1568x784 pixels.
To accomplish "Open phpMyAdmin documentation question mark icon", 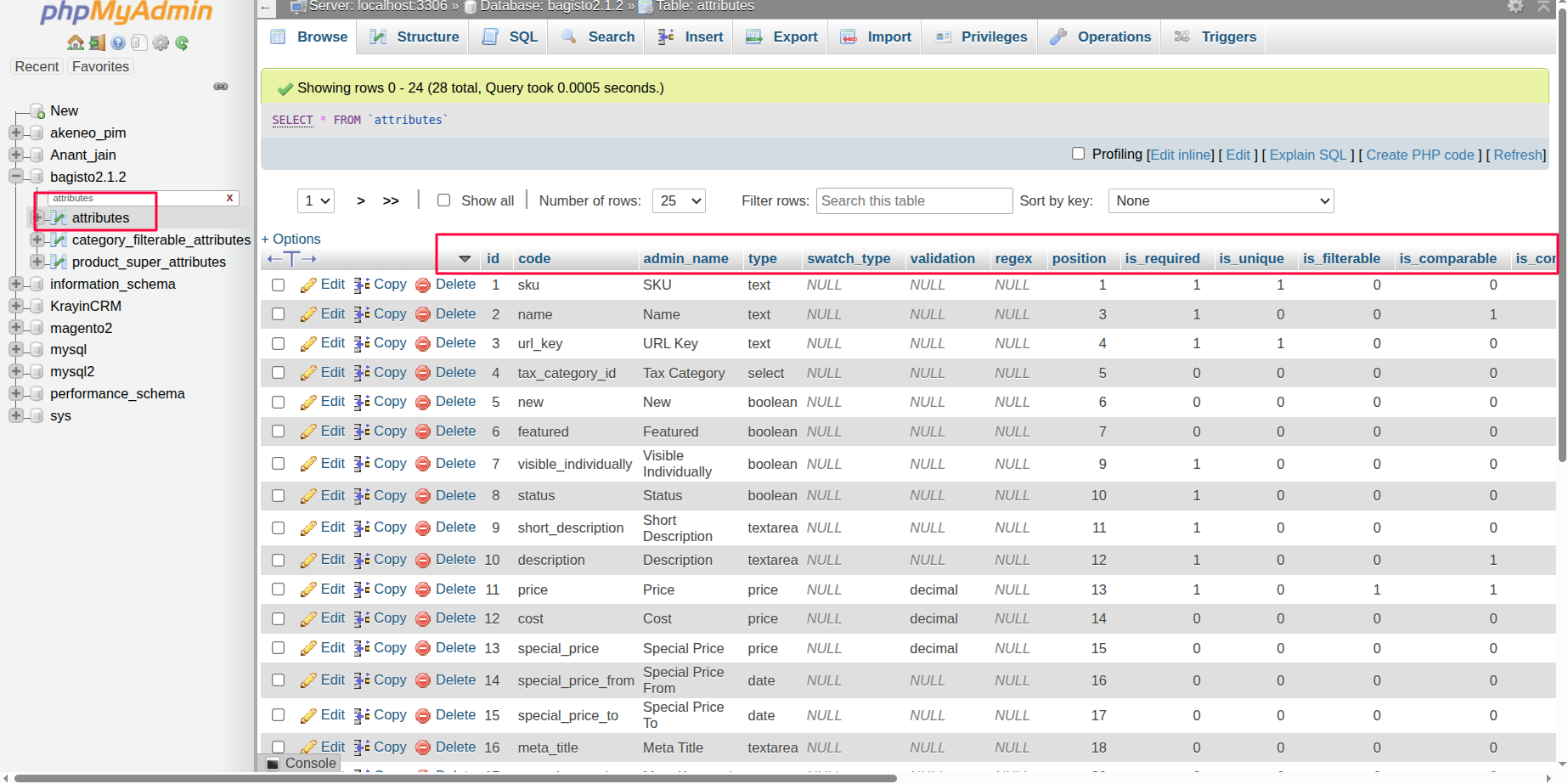I will (118, 42).
